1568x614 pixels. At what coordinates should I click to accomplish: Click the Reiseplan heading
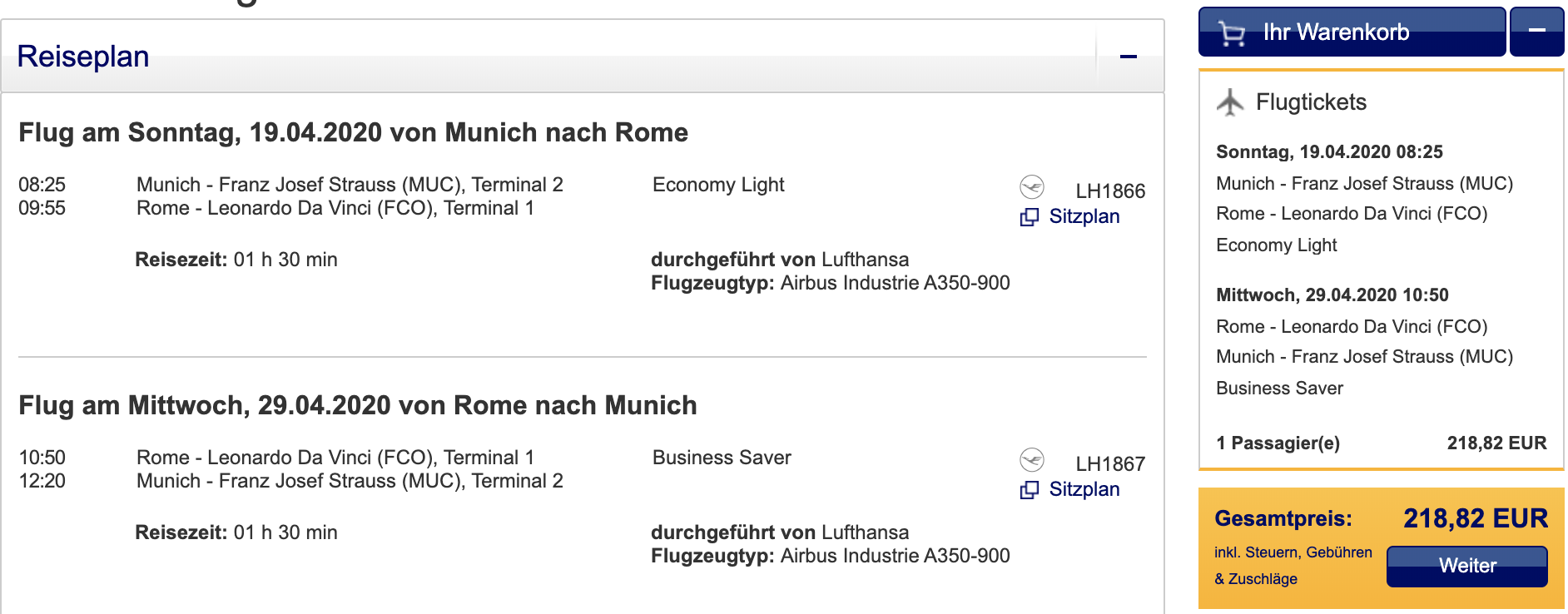(x=83, y=57)
